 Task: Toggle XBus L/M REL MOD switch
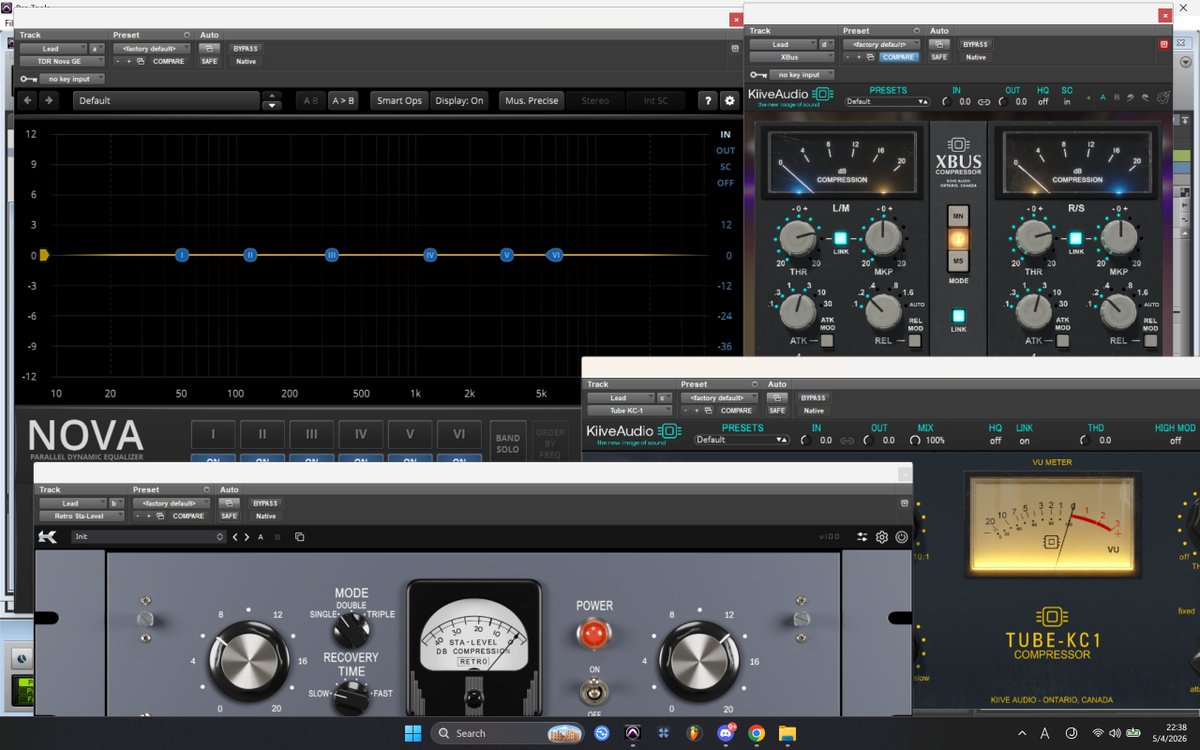(x=915, y=341)
